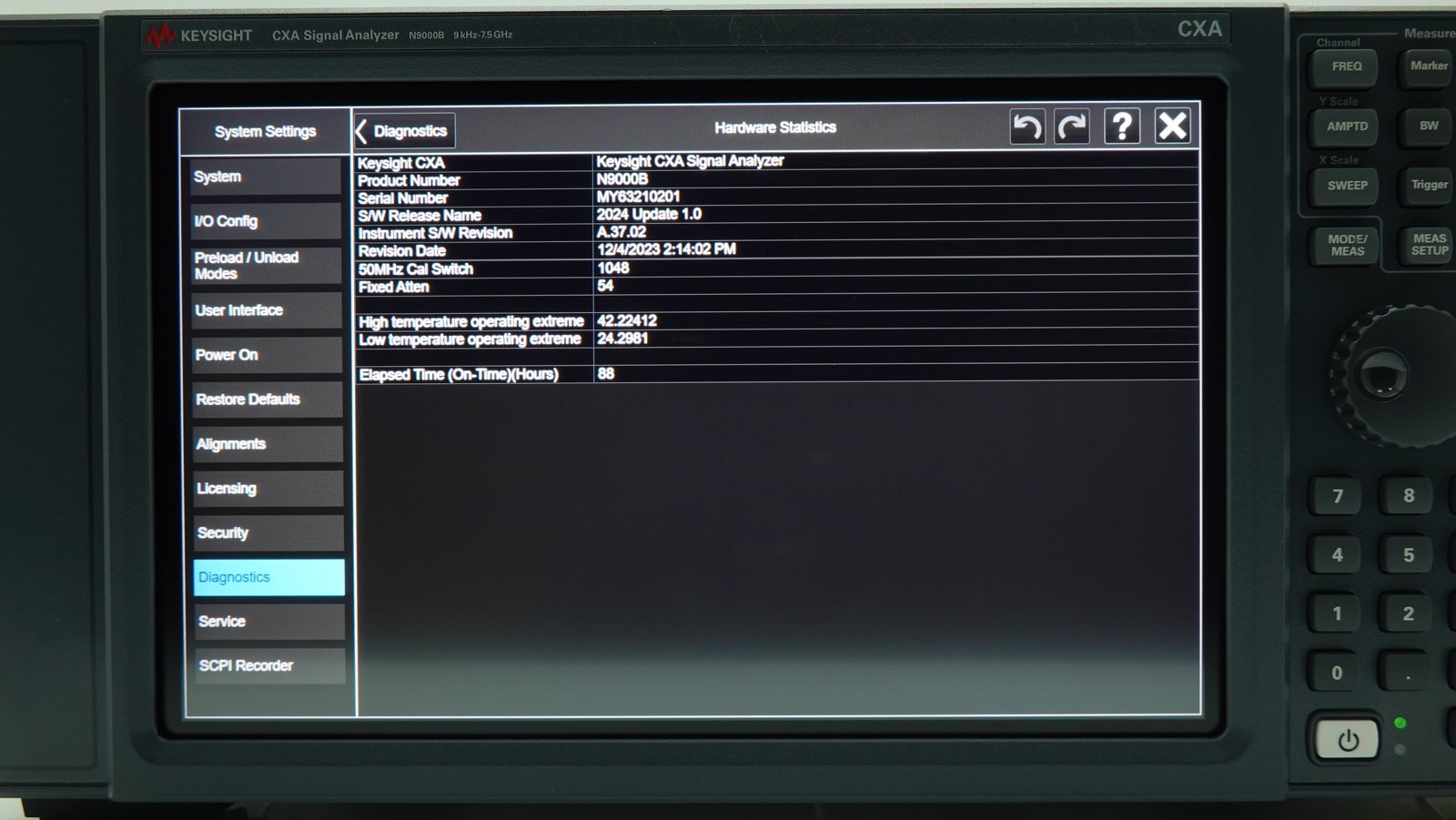1456x820 pixels.
Task: Tap keypad number 7
Action: pos(1338,497)
